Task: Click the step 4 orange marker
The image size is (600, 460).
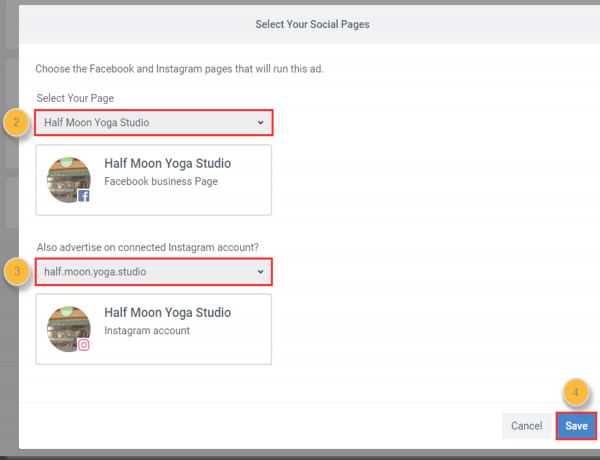Action: coord(573,392)
